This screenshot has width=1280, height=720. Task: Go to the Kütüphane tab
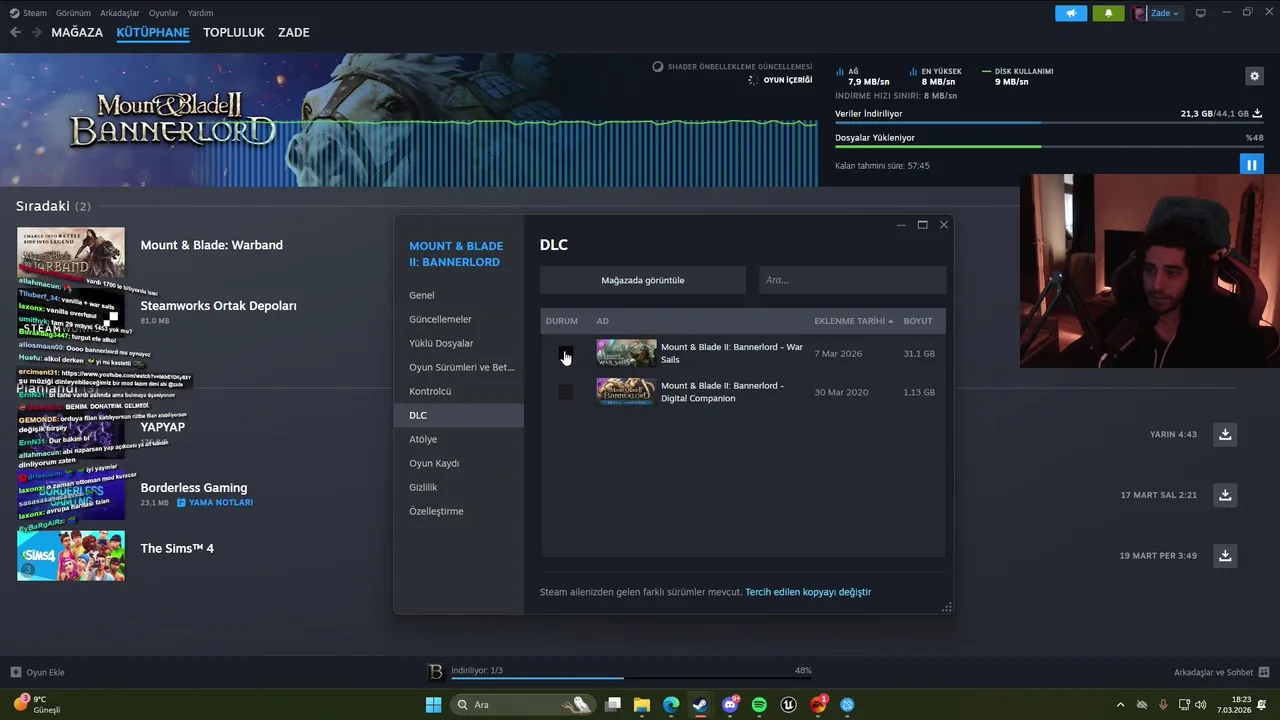pyautogui.click(x=153, y=32)
